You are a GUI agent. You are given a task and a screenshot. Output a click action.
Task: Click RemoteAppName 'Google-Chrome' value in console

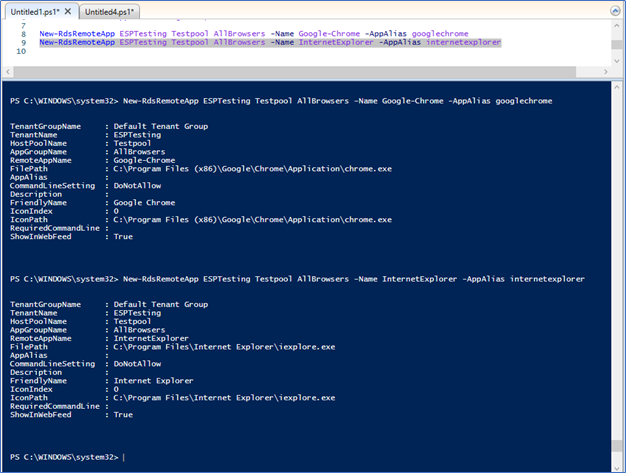pyautogui.click(x=144, y=160)
